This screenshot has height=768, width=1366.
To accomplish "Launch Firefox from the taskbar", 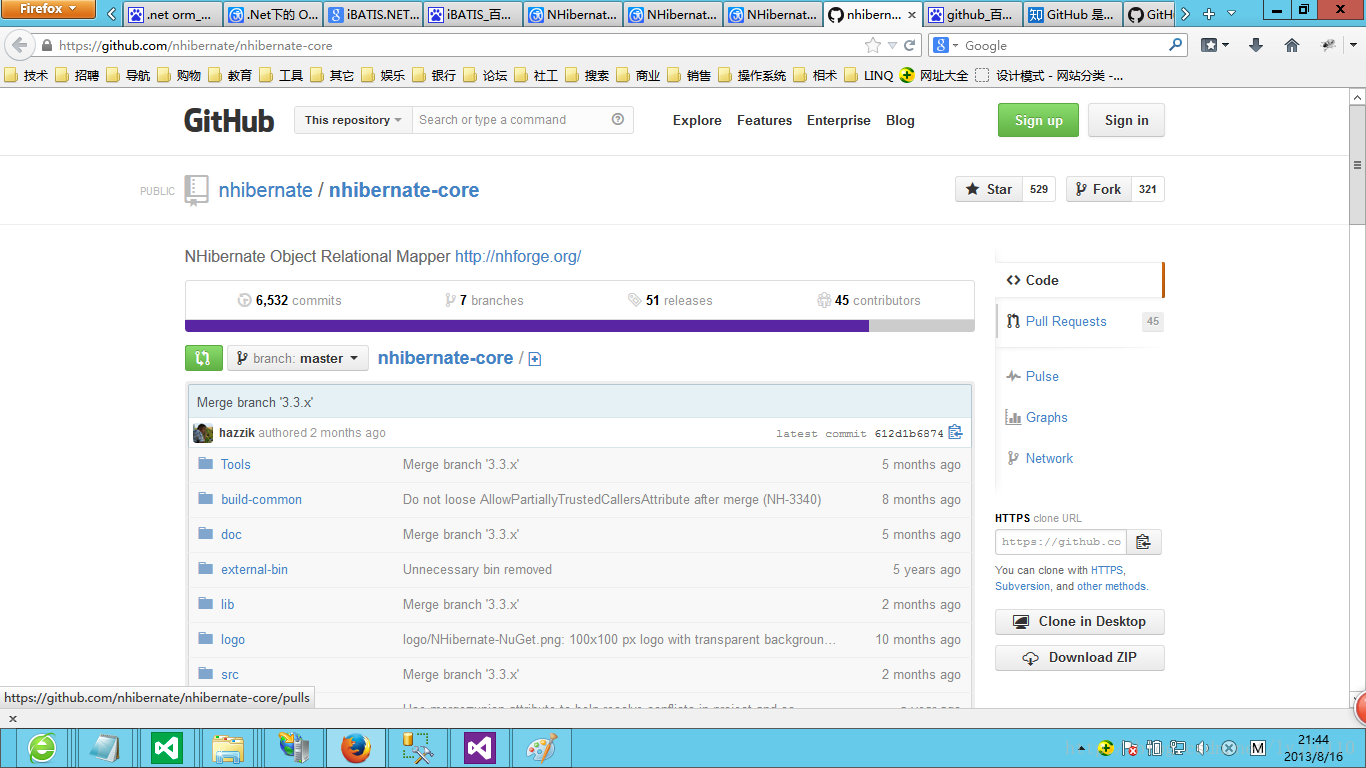I will (x=355, y=747).
